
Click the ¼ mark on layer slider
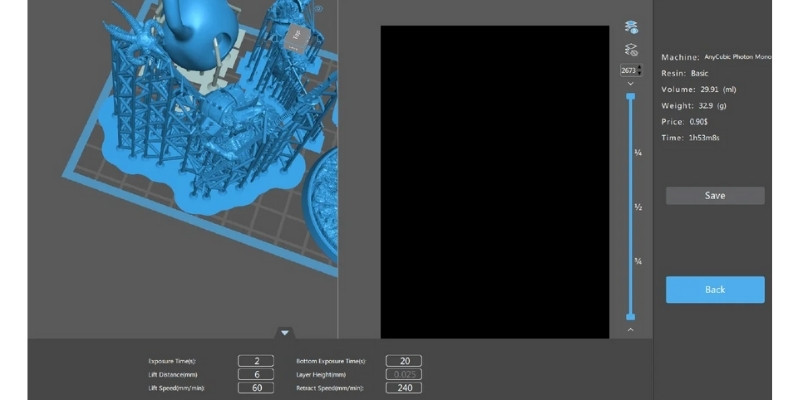(638, 153)
